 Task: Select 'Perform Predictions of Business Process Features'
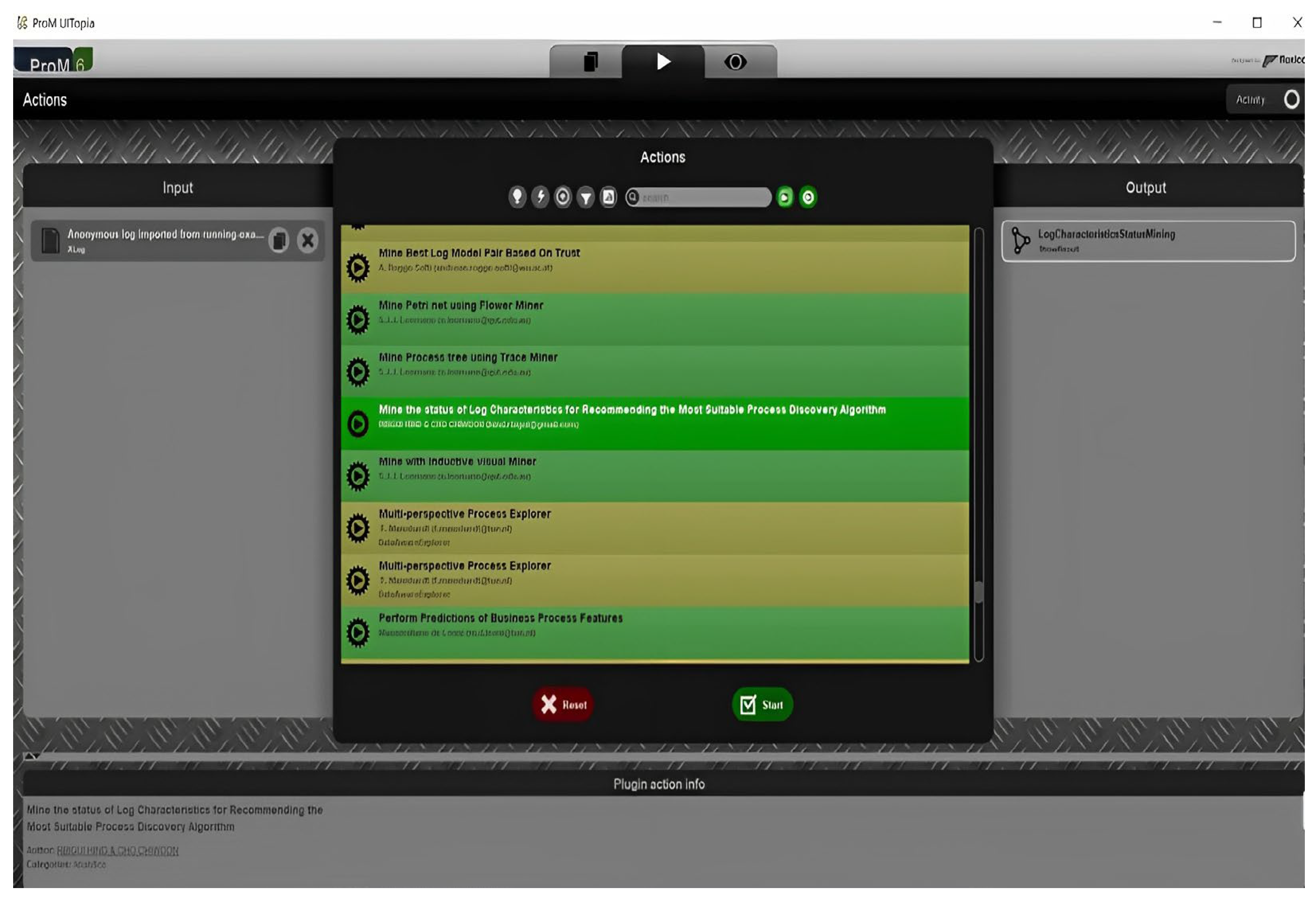(x=655, y=633)
